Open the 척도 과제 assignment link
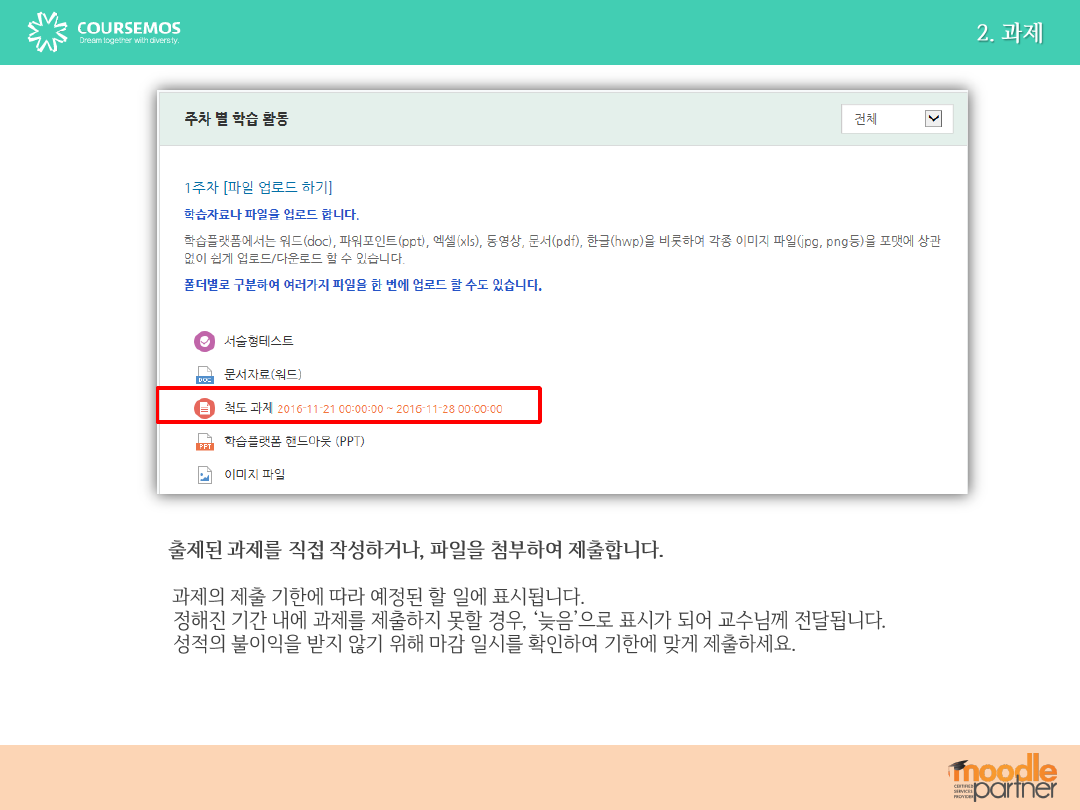The image size is (1080, 810). [248, 408]
